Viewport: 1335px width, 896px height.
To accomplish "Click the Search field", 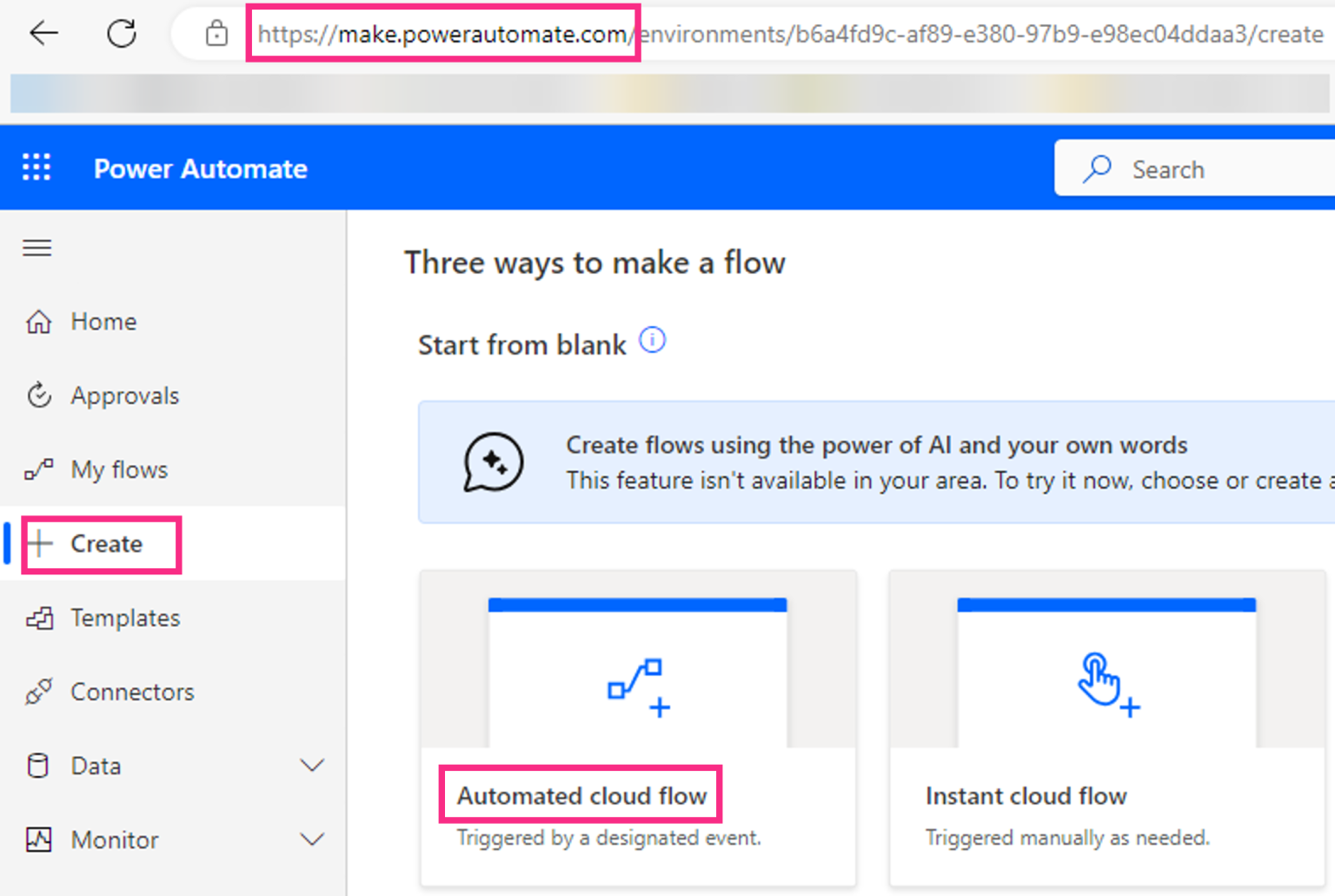I will 1199,168.
